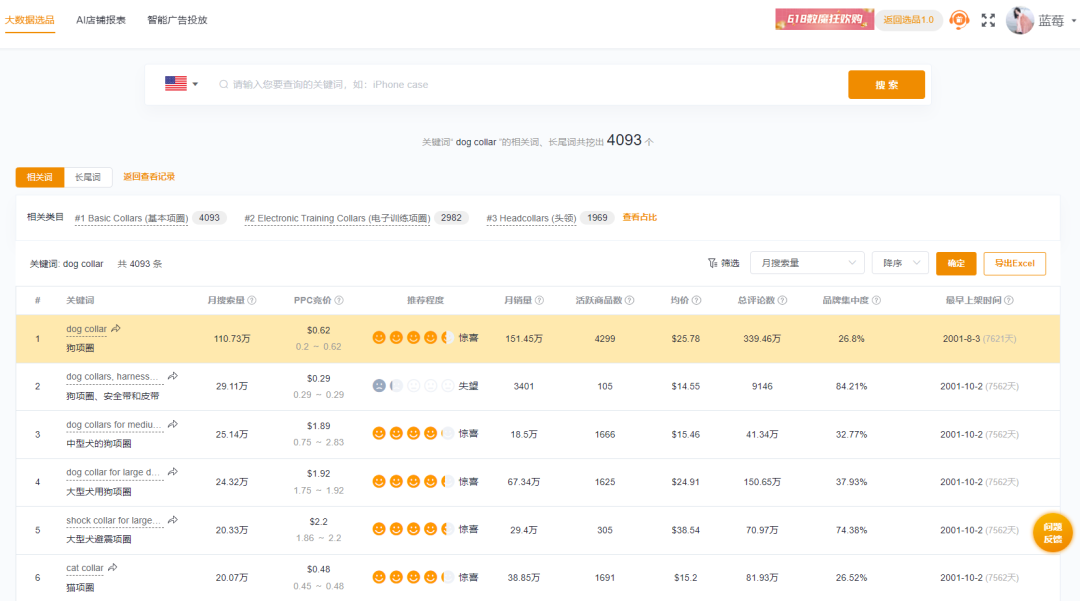Click the 问题反馈 floating feedback button
The width and height of the screenshot is (1080, 601).
click(1052, 532)
